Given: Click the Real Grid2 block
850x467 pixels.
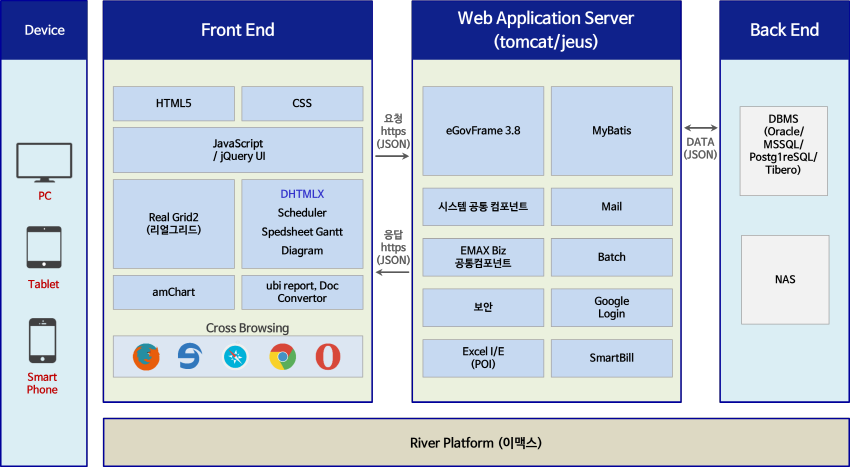Looking at the screenshot, I should pos(174,223).
